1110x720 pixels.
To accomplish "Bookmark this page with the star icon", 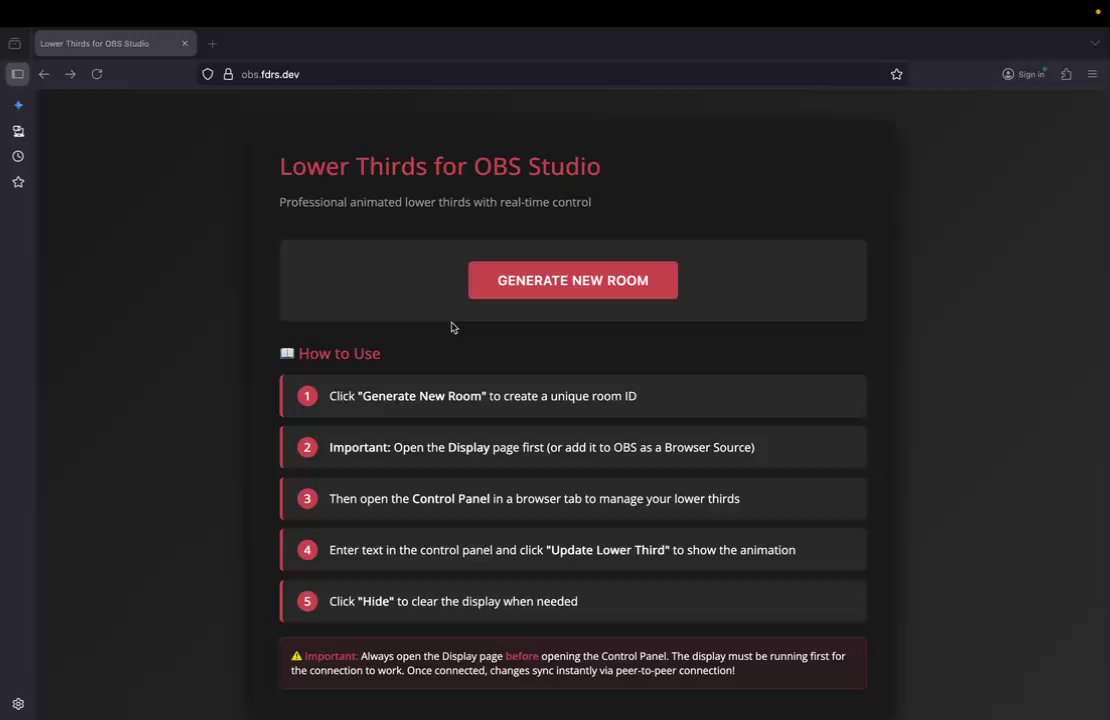I will pyautogui.click(x=896, y=74).
